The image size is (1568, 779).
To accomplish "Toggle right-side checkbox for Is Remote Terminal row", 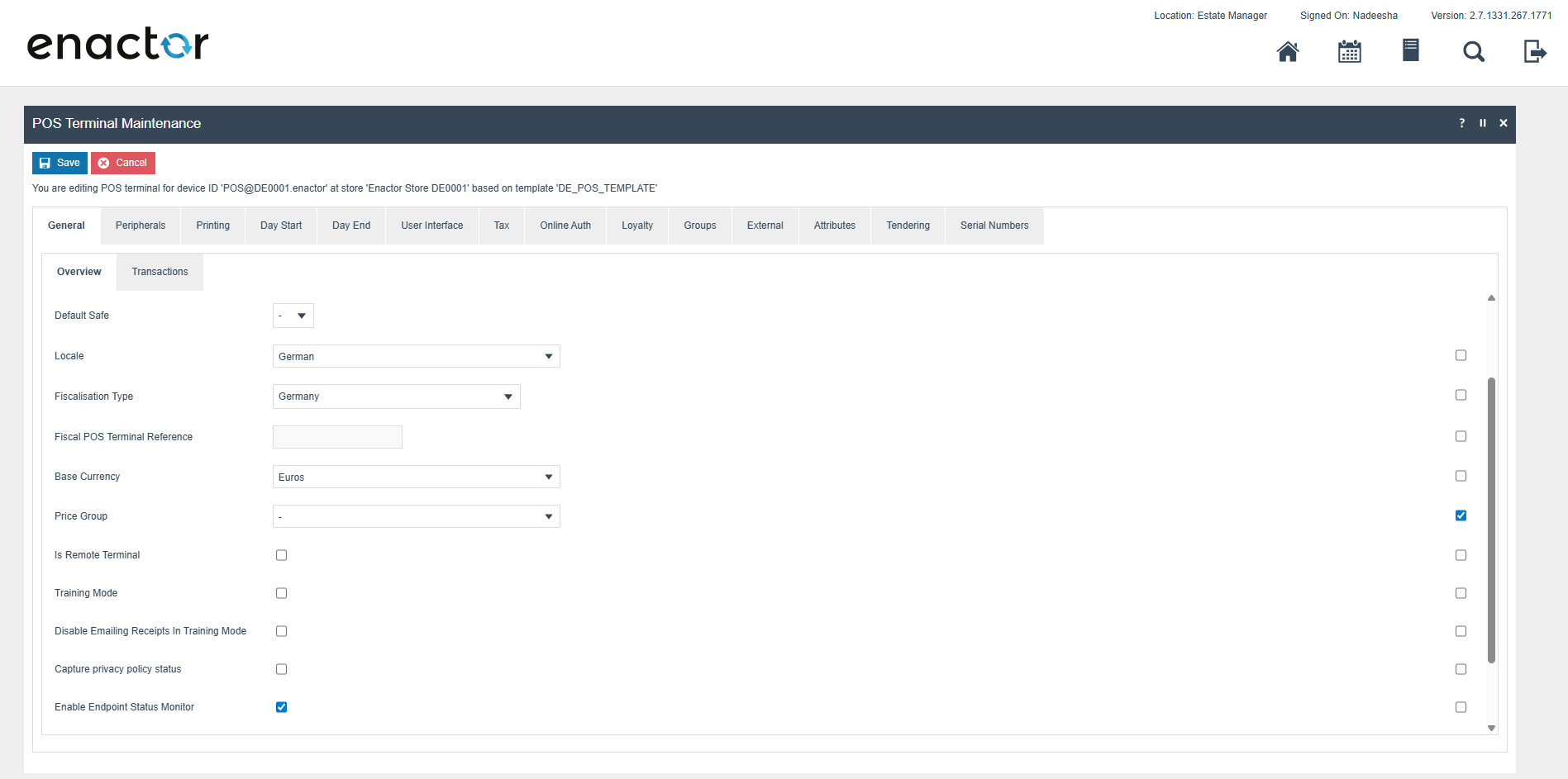I will coord(1461,555).
